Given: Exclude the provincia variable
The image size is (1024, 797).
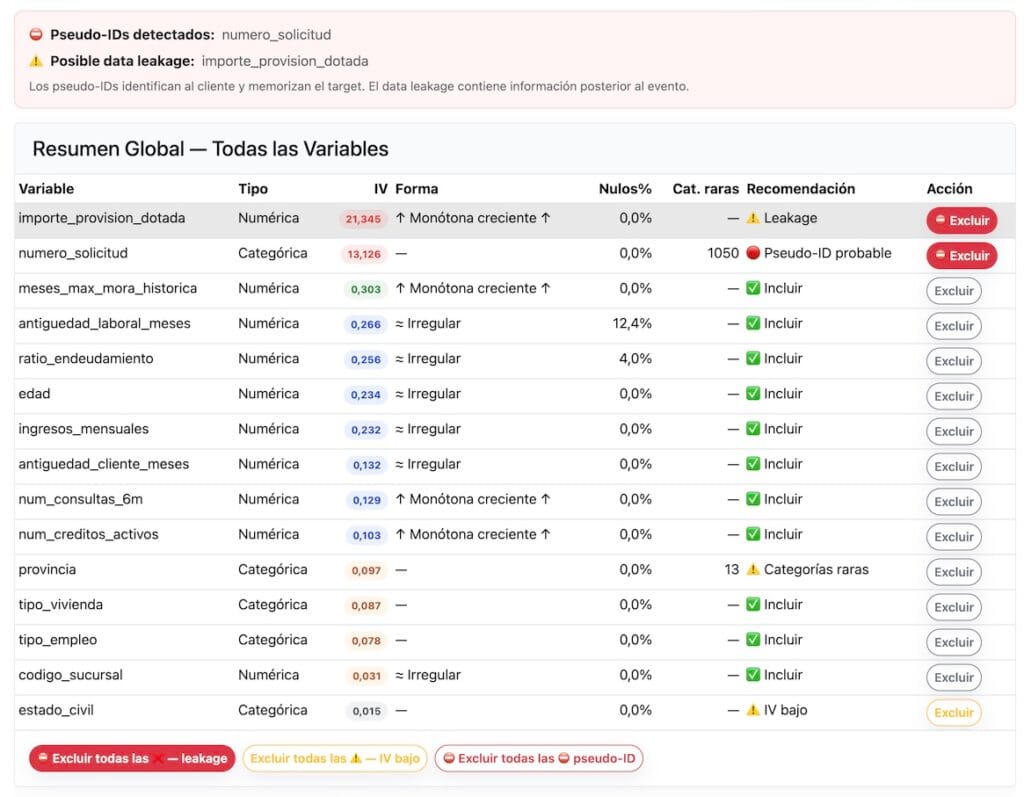Looking at the screenshot, I should click(x=953, y=572).
